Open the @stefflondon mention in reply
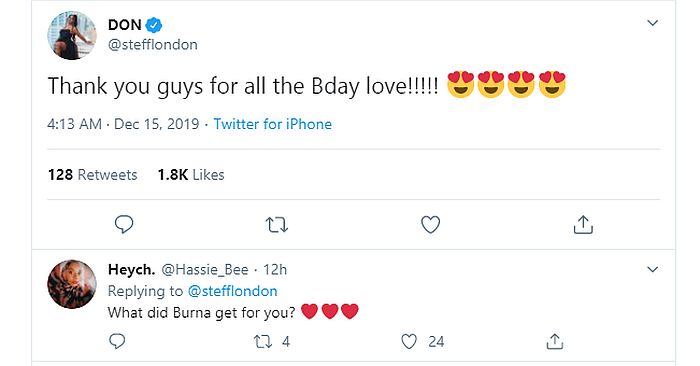 [x=233, y=291]
